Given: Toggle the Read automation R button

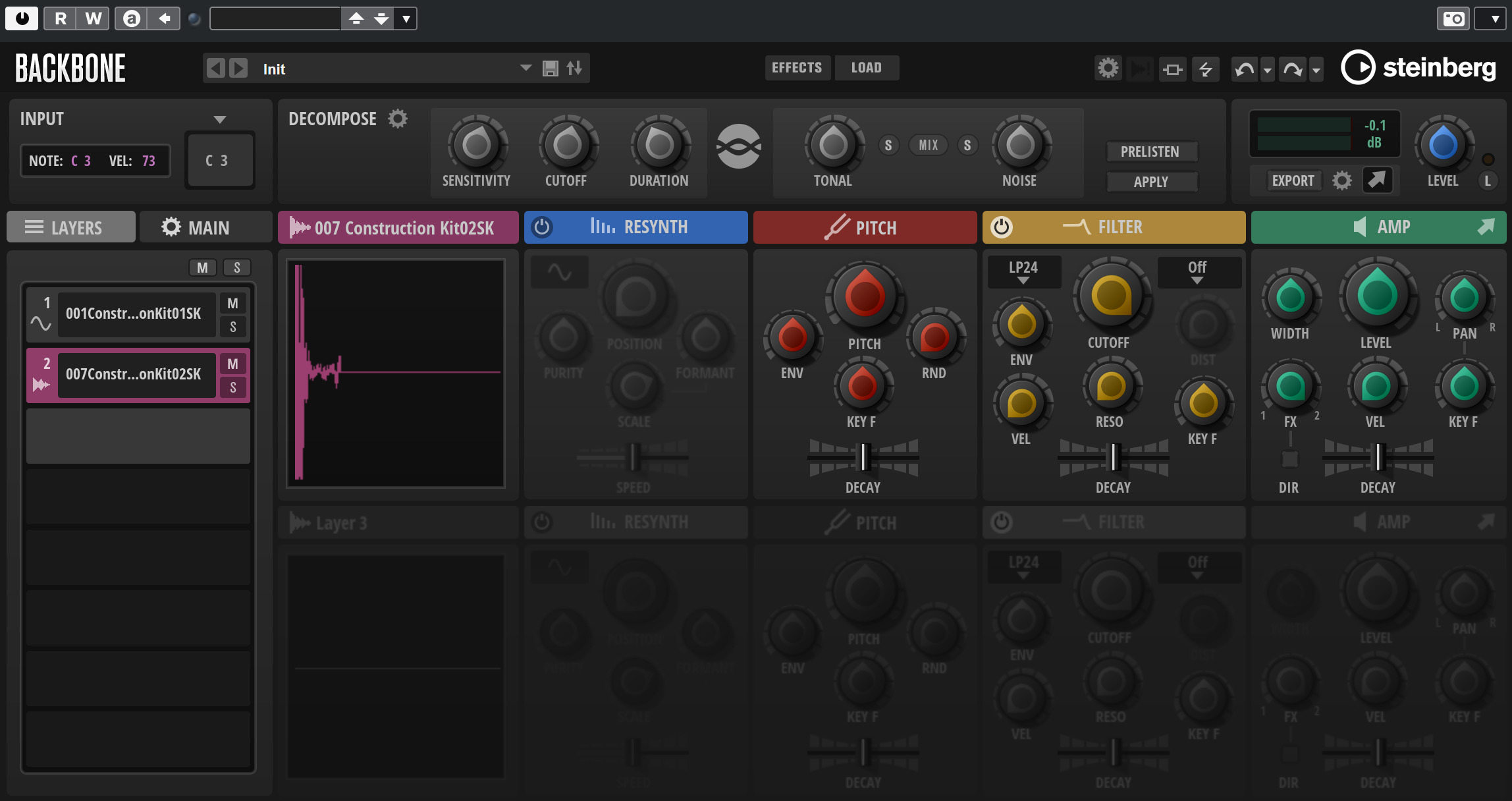Looking at the screenshot, I should [61, 18].
